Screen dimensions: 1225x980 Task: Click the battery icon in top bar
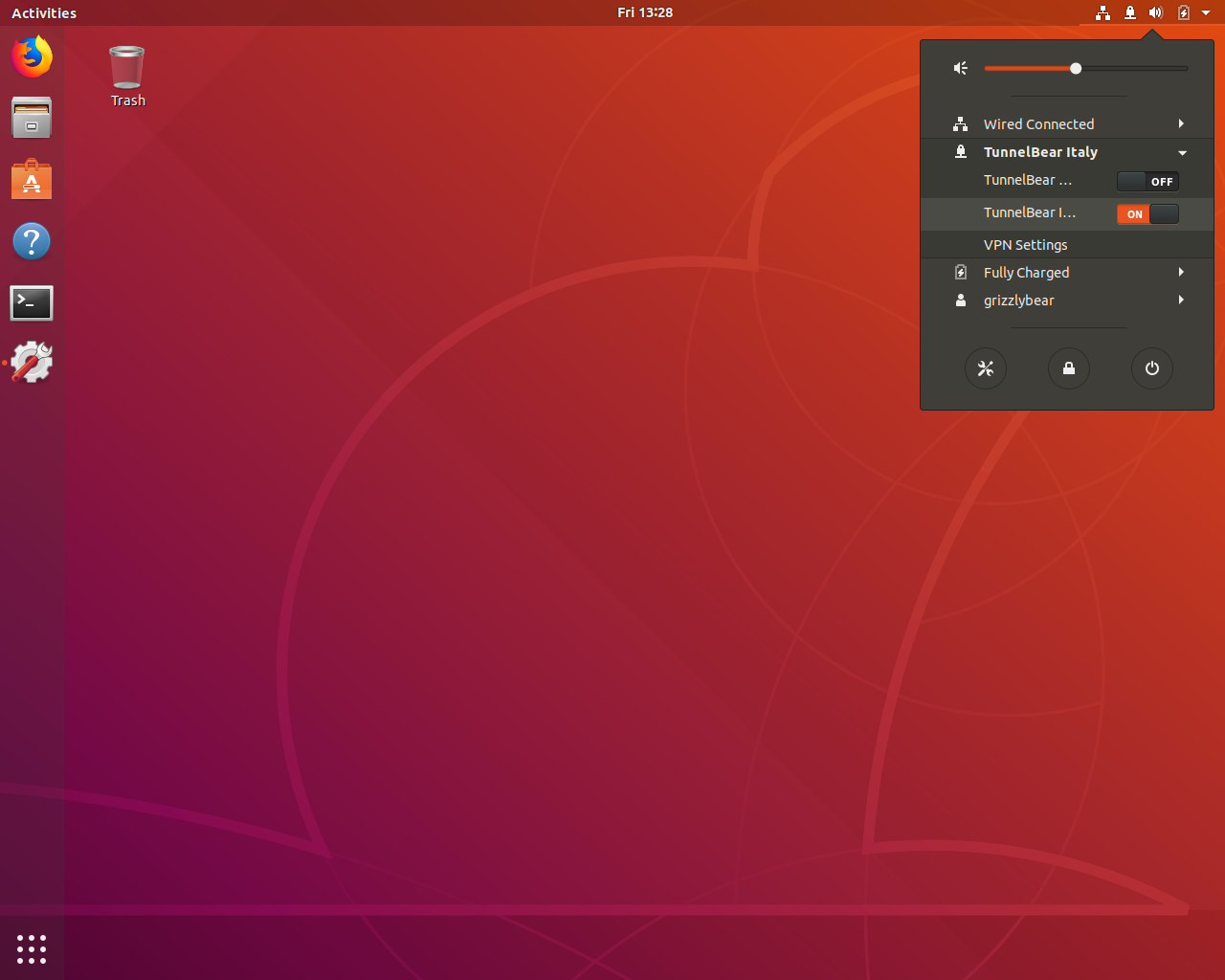(x=1184, y=12)
